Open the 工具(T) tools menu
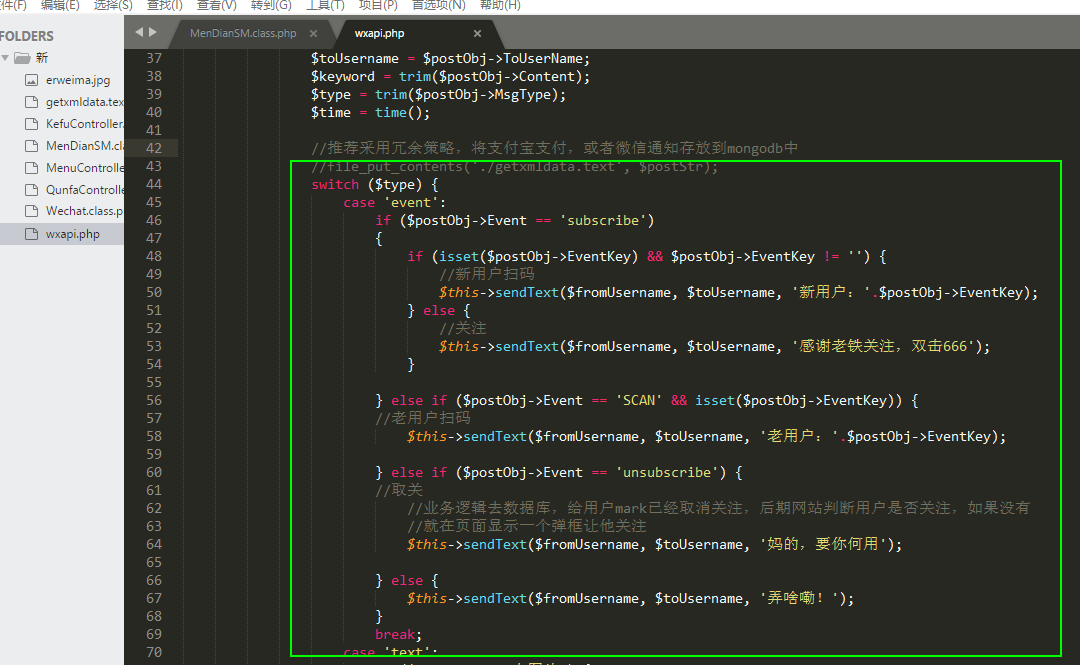The width and height of the screenshot is (1080, 665). coord(324,5)
